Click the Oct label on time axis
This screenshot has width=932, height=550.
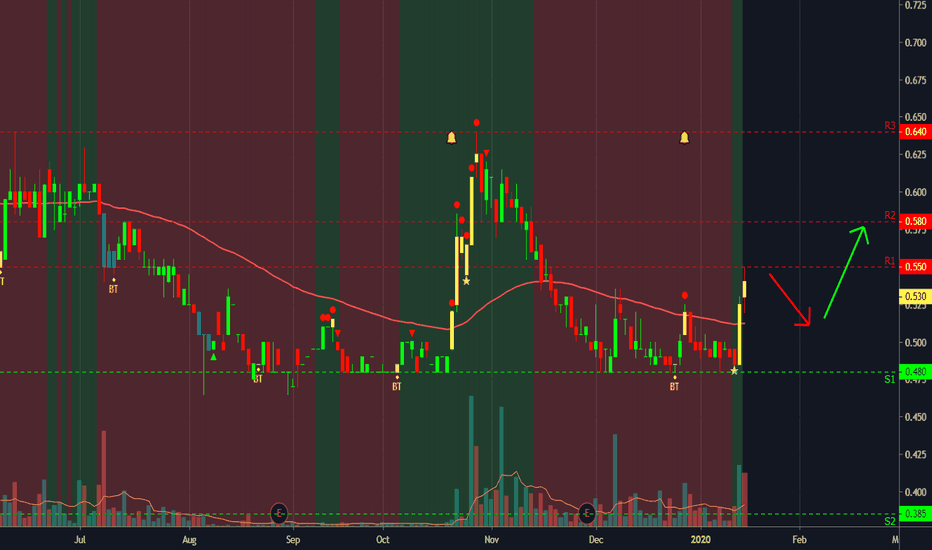click(383, 540)
